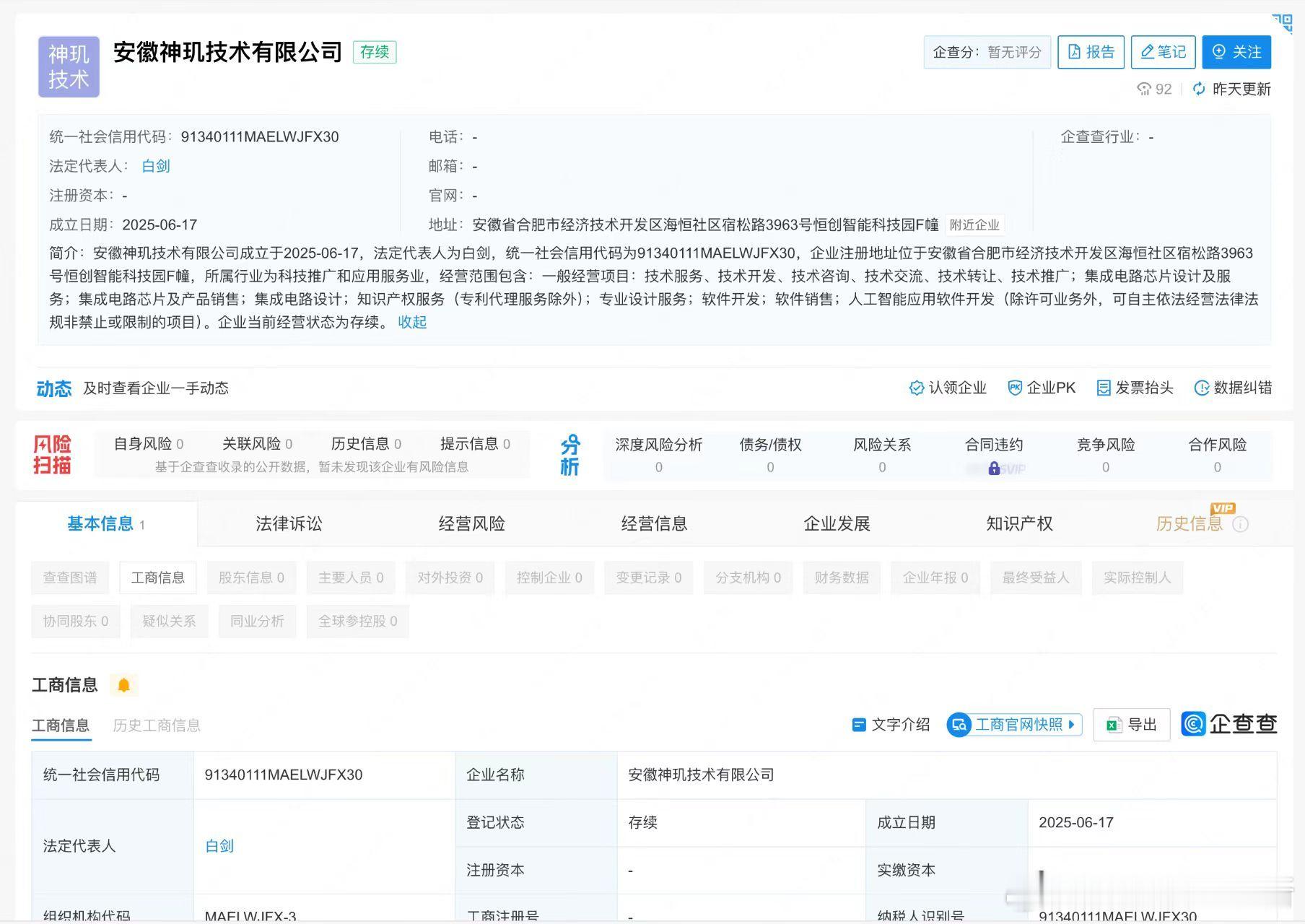Select 实际控制人 chip
1305x924 pixels.
click(1138, 577)
